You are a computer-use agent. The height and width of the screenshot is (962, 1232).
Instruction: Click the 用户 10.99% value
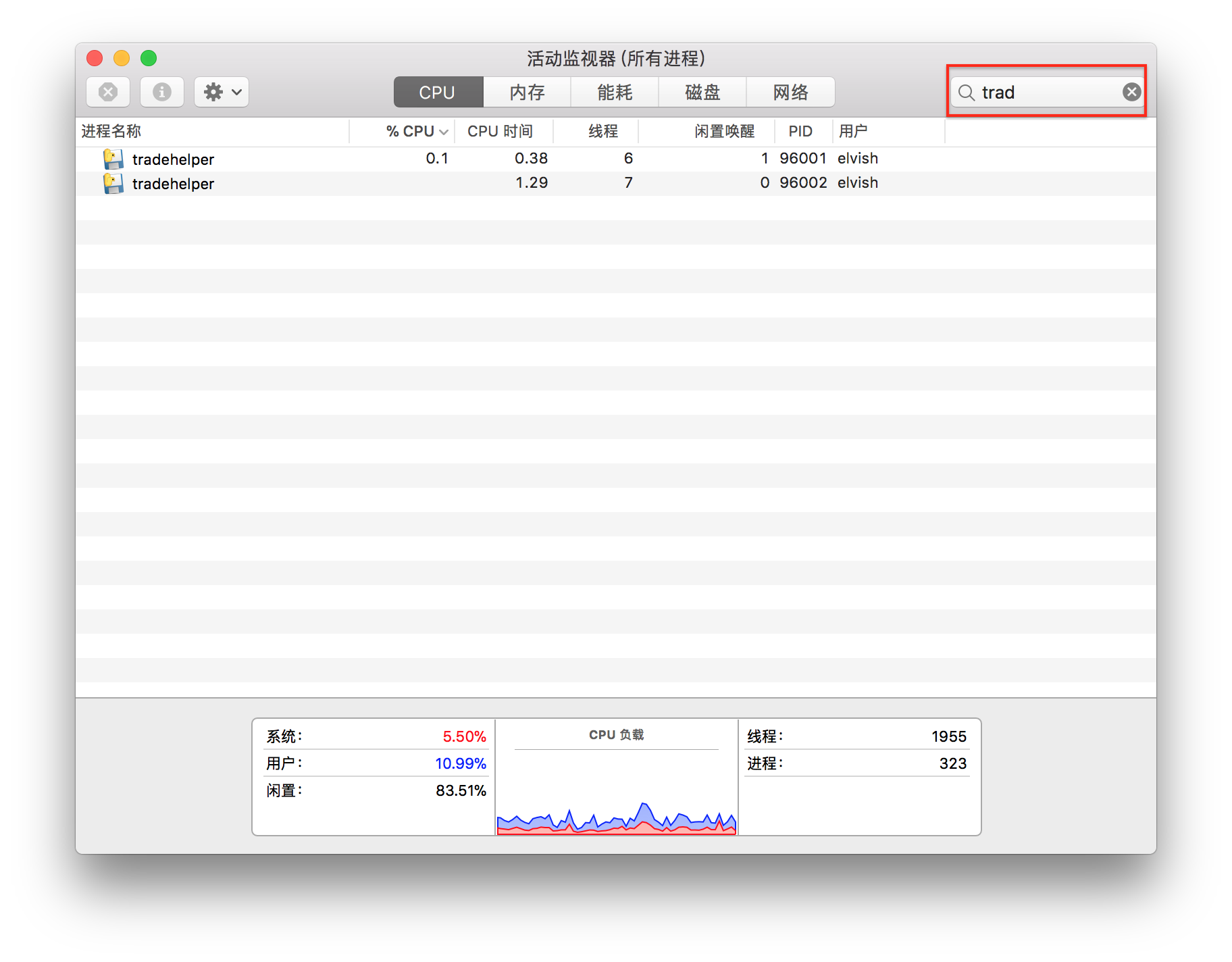click(x=461, y=763)
